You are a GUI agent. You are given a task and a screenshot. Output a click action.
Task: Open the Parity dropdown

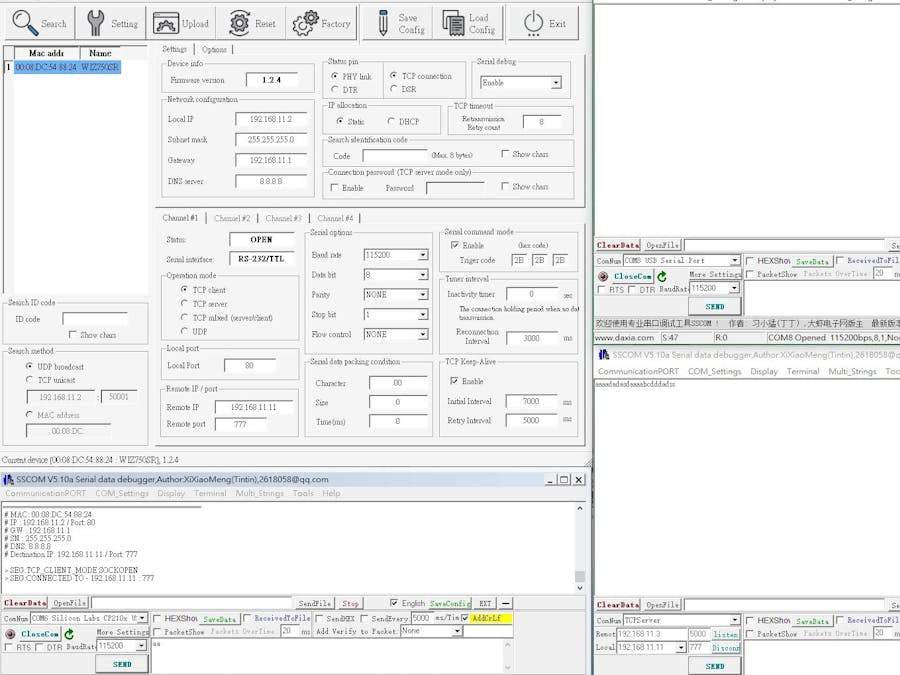click(x=422, y=295)
